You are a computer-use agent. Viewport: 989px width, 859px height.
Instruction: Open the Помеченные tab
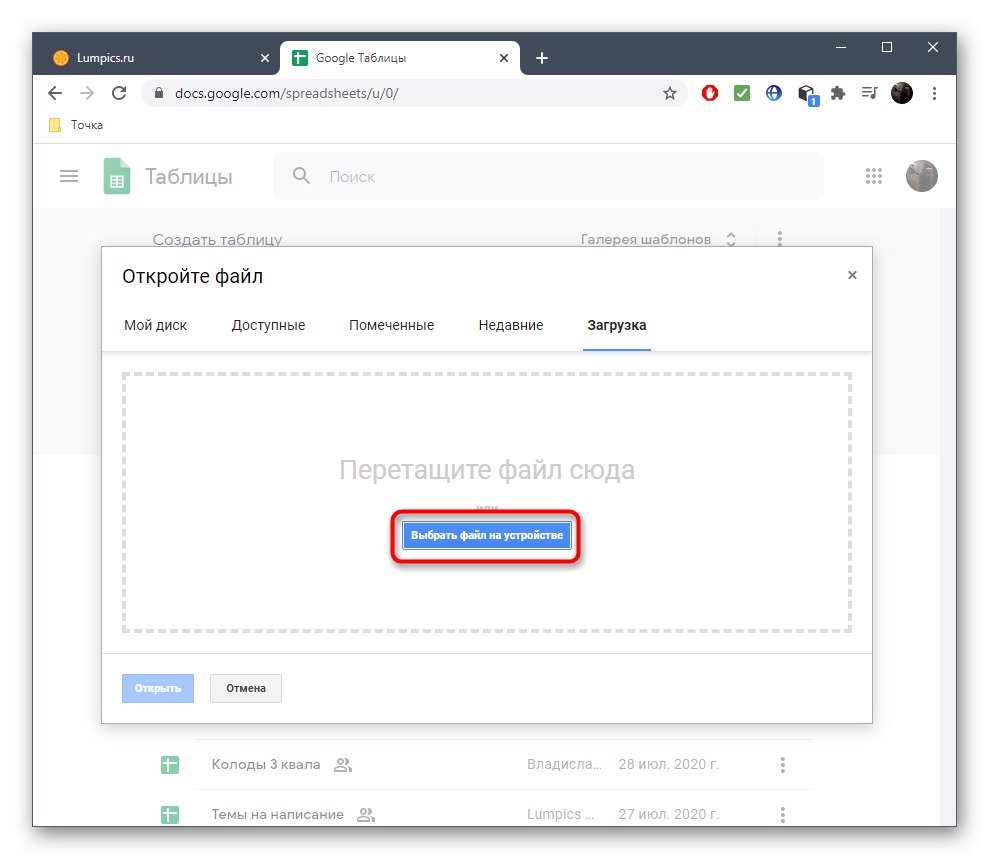[391, 325]
